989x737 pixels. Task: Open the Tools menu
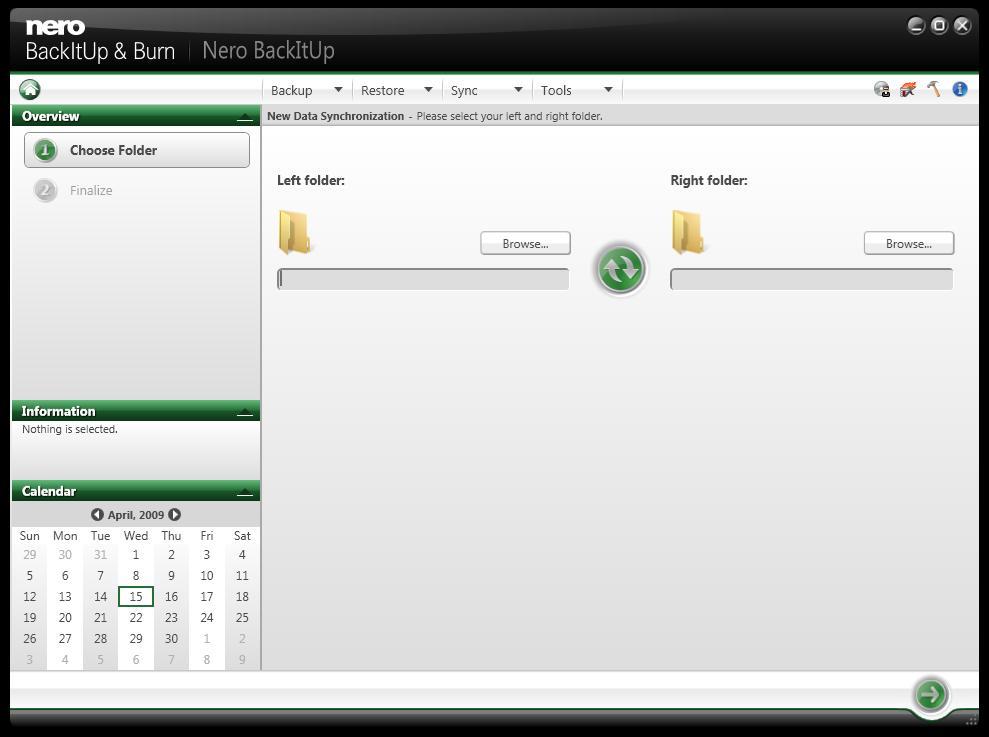point(556,90)
